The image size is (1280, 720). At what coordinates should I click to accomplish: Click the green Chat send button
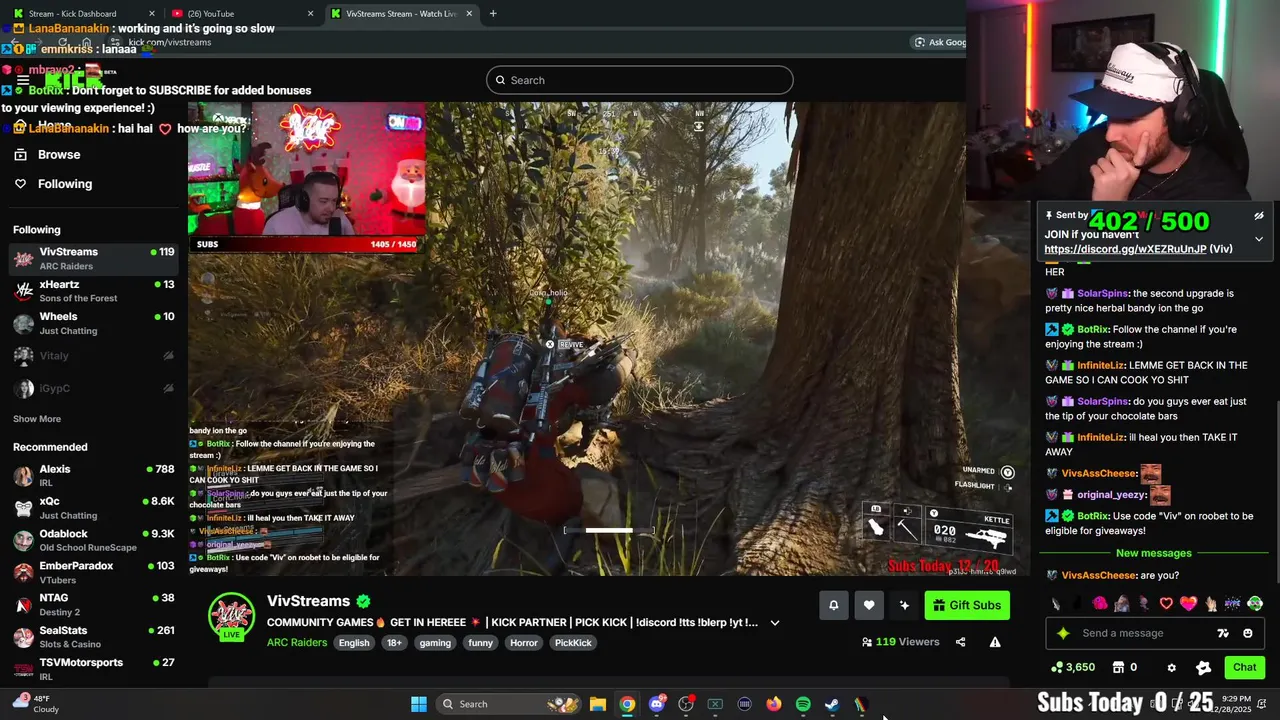(1244, 667)
